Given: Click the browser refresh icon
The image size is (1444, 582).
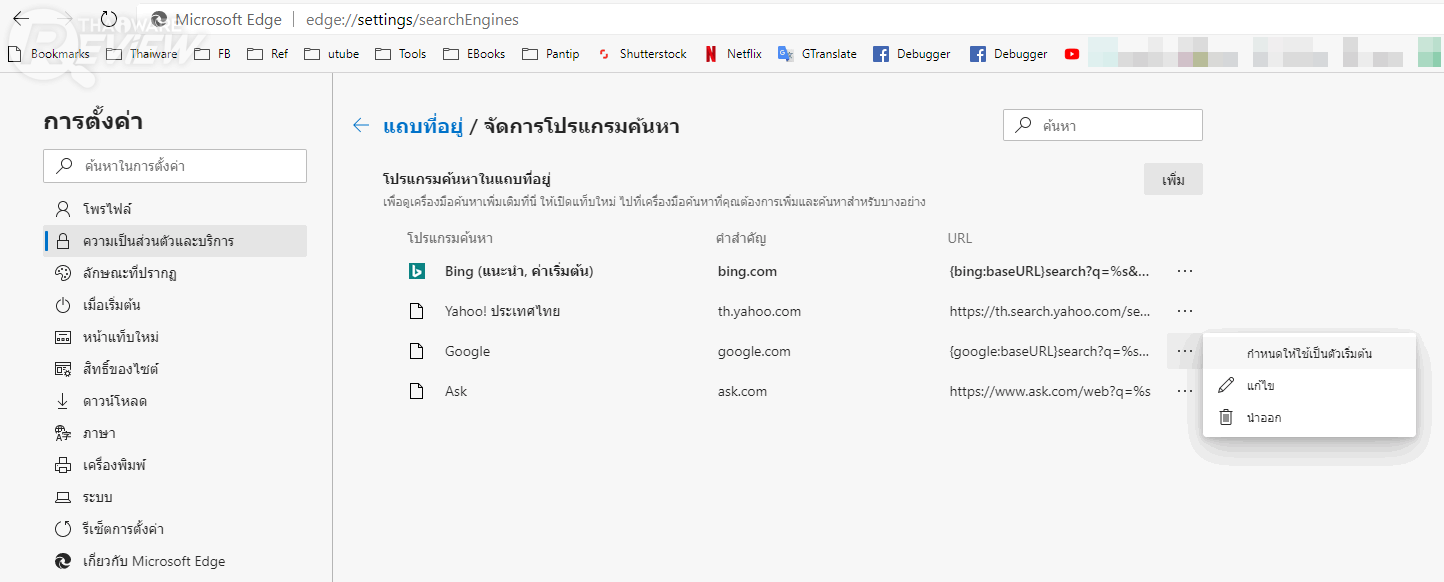Looking at the screenshot, I should [x=109, y=19].
